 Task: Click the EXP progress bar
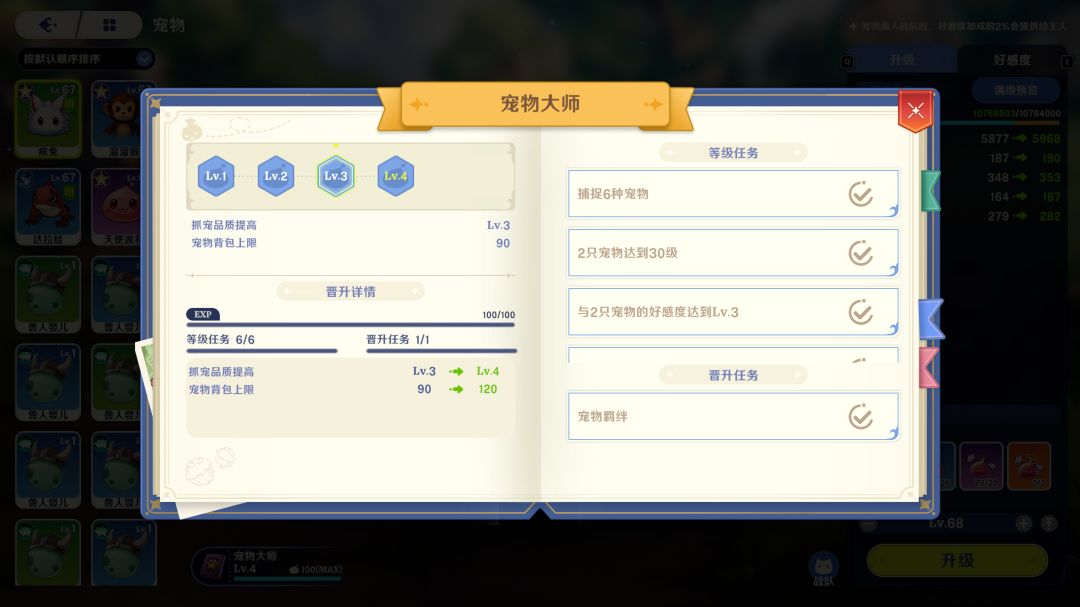(351, 325)
